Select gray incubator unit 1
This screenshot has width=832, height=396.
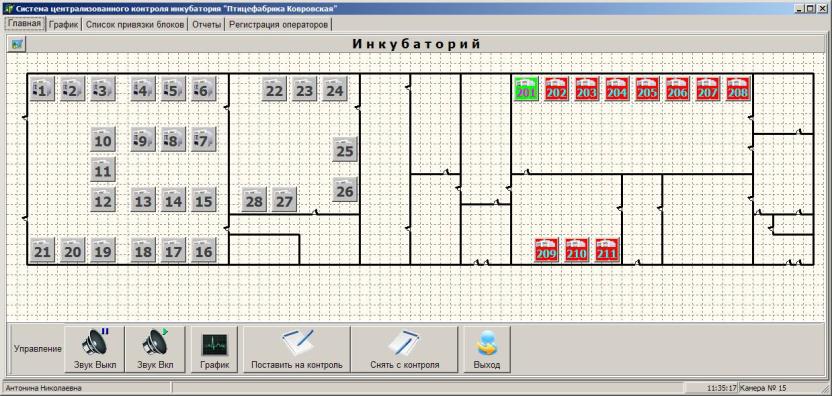tap(42, 89)
